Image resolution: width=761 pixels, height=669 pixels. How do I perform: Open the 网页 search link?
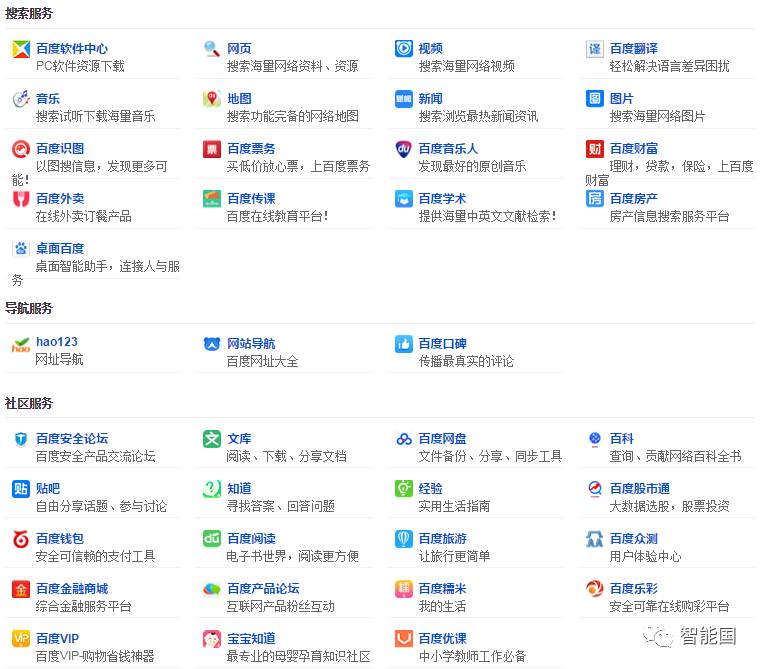[x=239, y=49]
